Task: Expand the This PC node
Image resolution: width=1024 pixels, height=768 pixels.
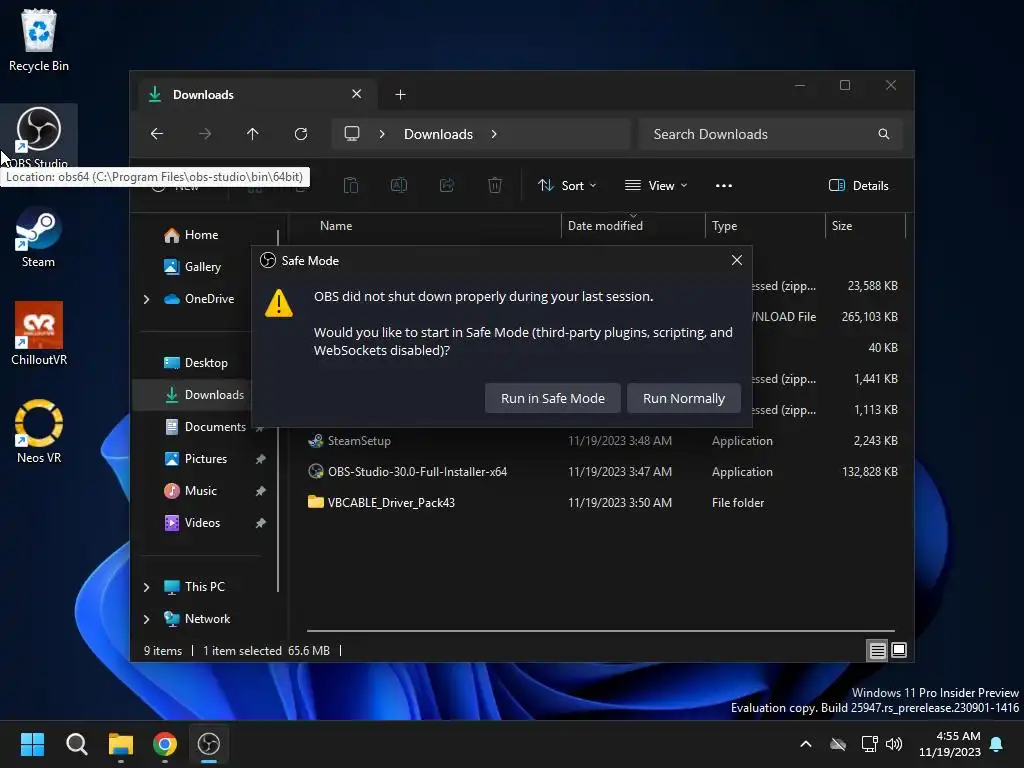Action: (x=146, y=587)
